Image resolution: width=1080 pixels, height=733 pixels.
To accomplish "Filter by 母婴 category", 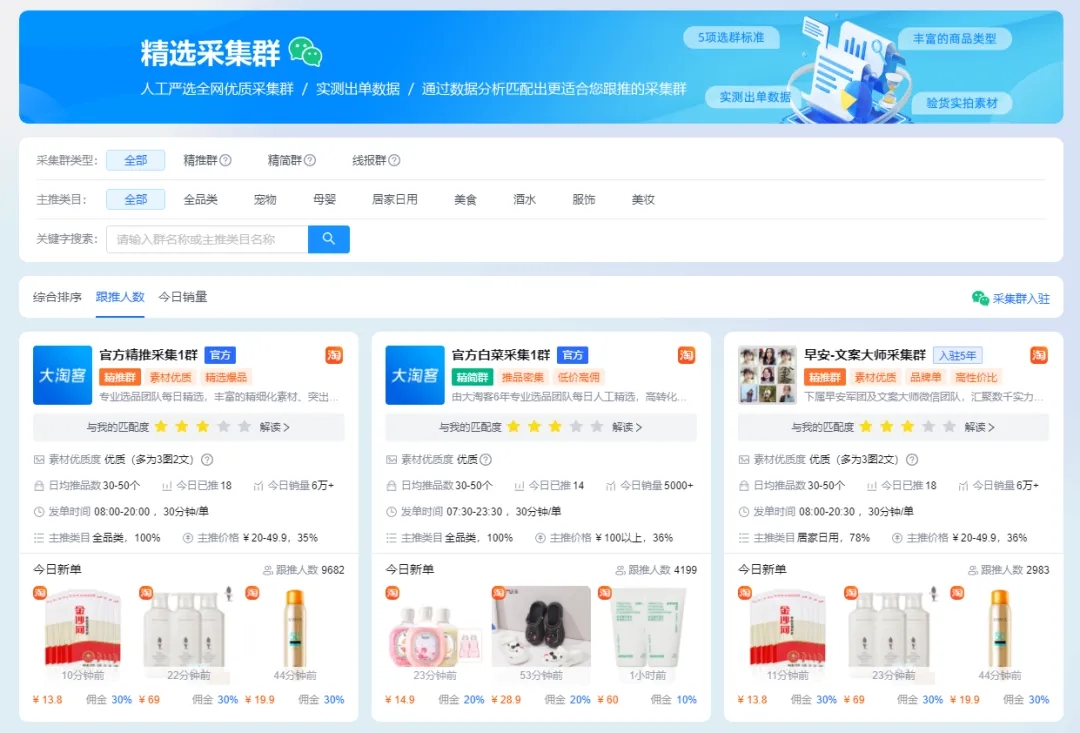I will tap(324, 200).
